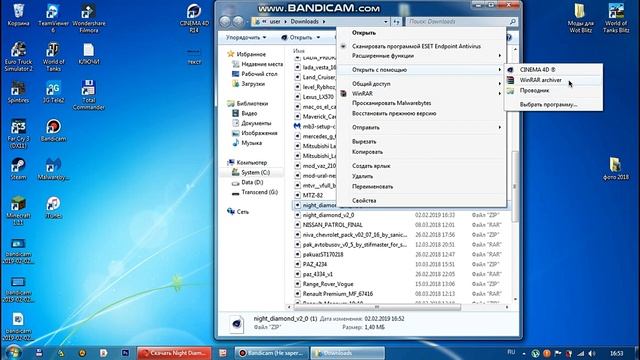Image resolution: width=640 pixels, height=360 pixels.
Task: Open 3G Tele2 desktop shortcut
Action: coord(53,92)
